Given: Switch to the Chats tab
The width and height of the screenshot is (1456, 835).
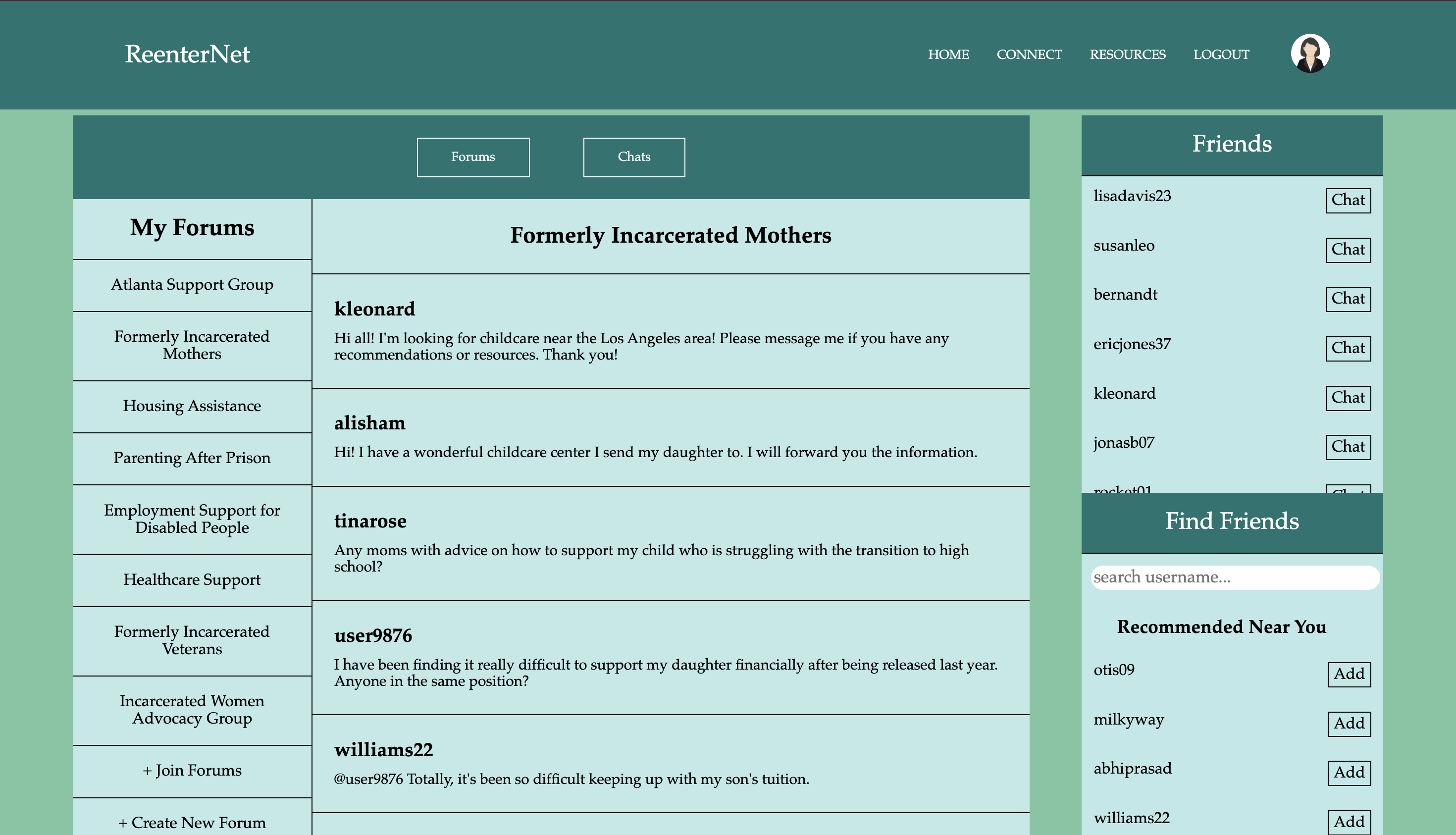Looking at the screenshot, I should [x=634, y=157].
